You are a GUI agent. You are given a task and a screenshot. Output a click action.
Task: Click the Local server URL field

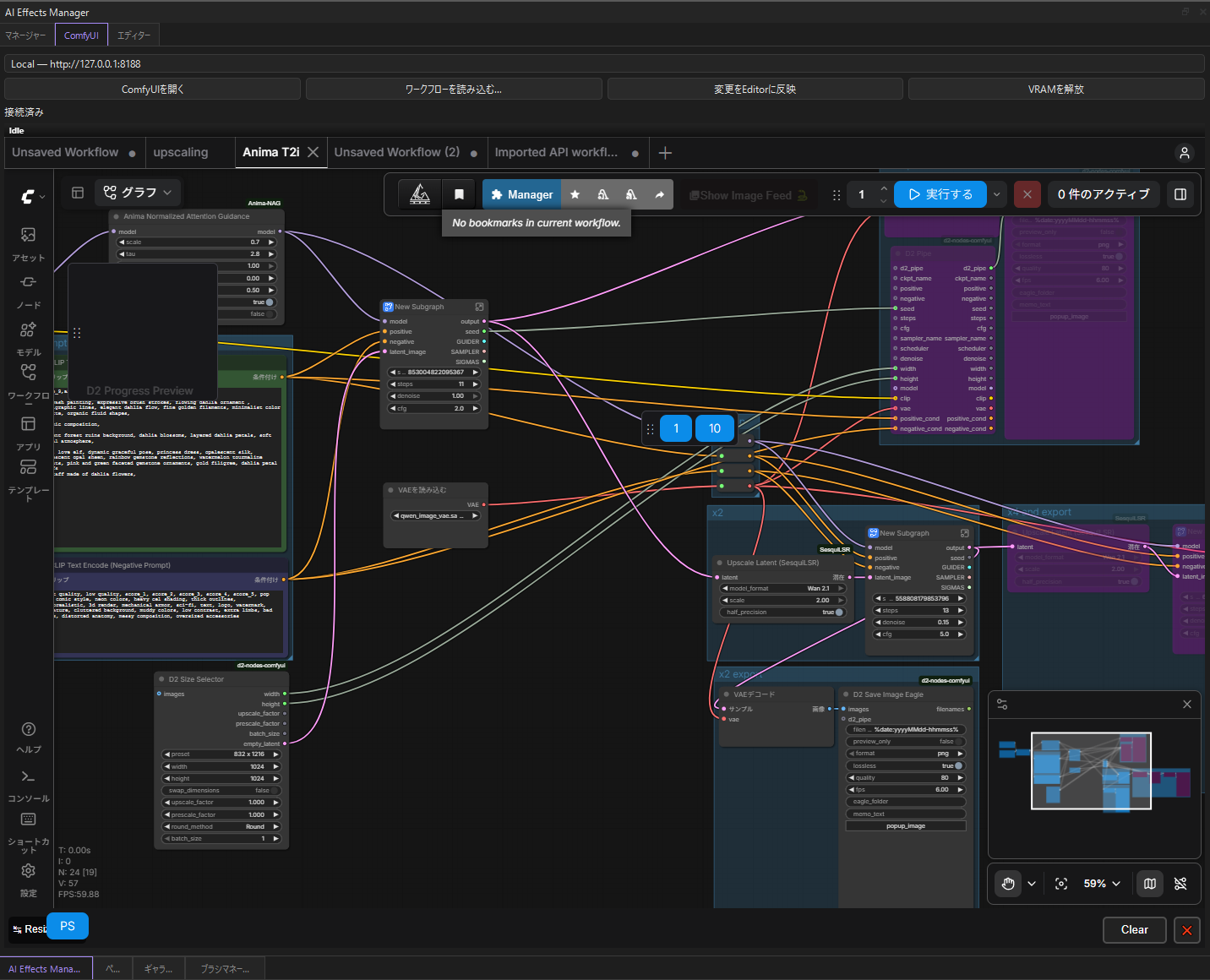coord(604,63)
